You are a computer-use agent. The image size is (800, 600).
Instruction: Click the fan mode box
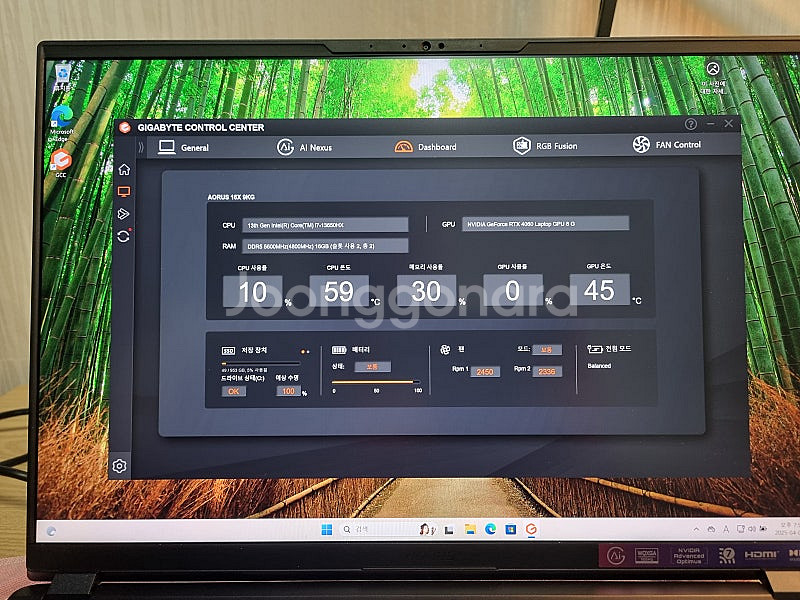click(546, 349)
